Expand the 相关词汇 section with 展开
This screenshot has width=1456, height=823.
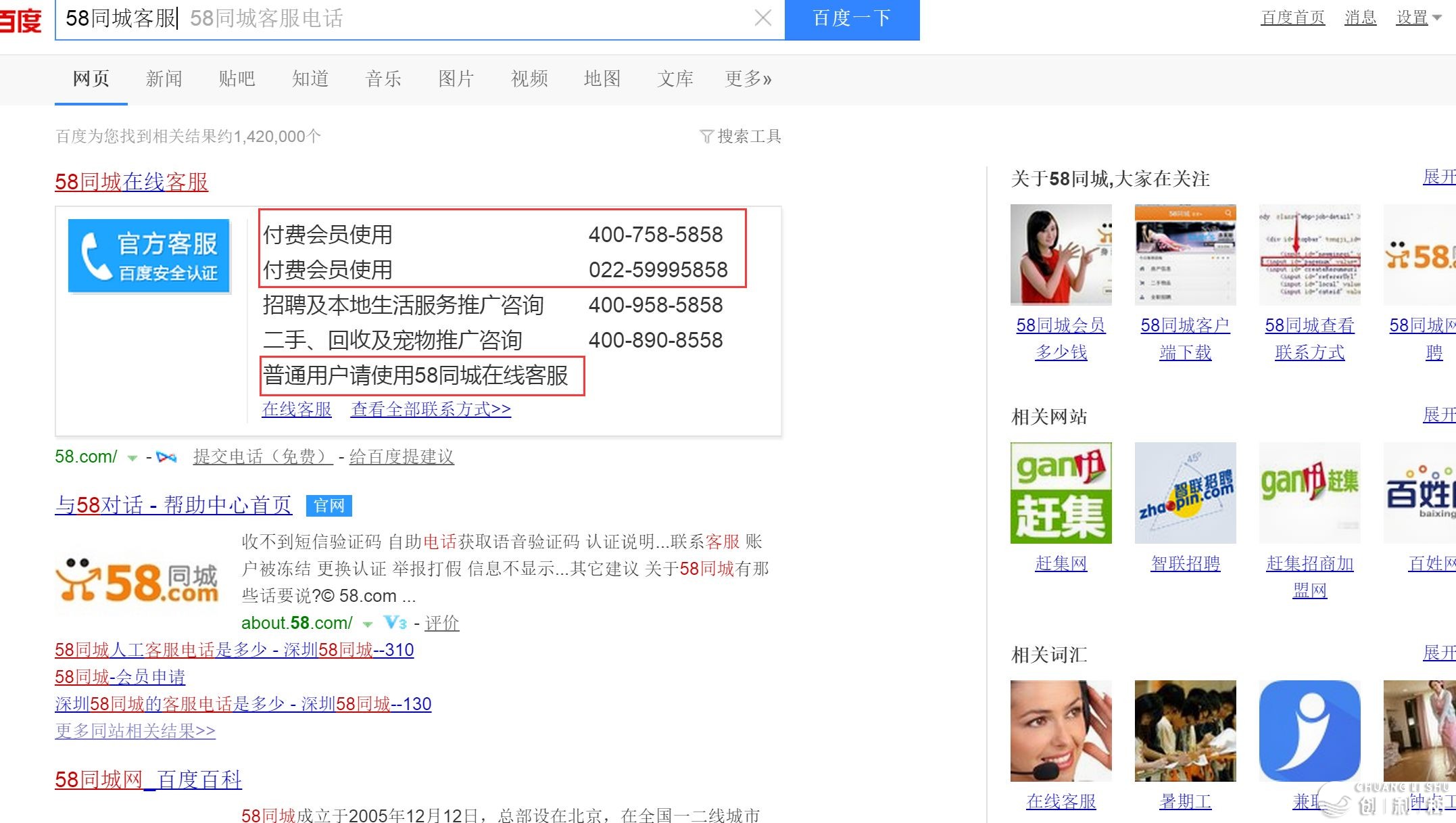coord(1439,653)
